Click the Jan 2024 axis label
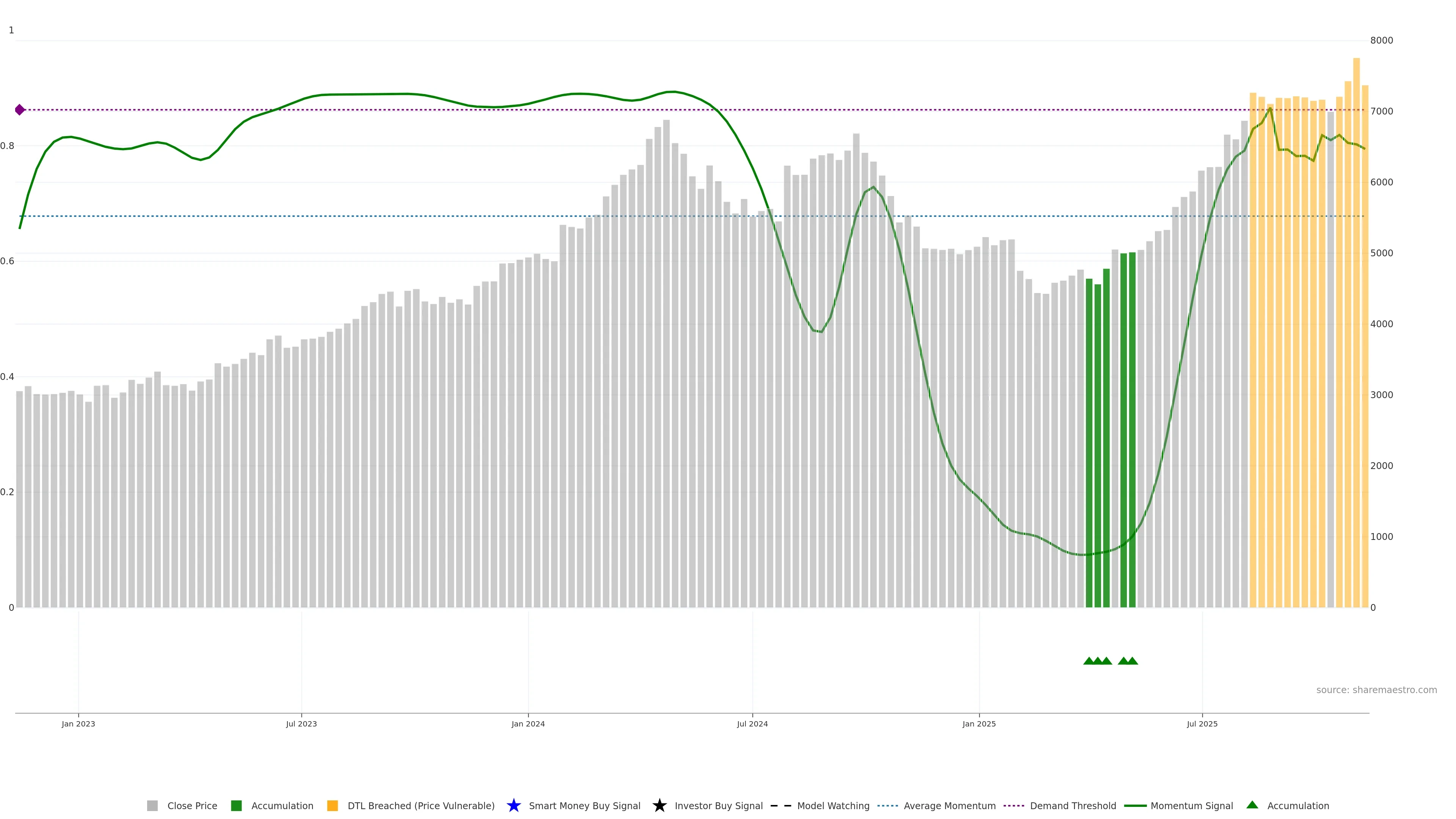 [528, 723]
